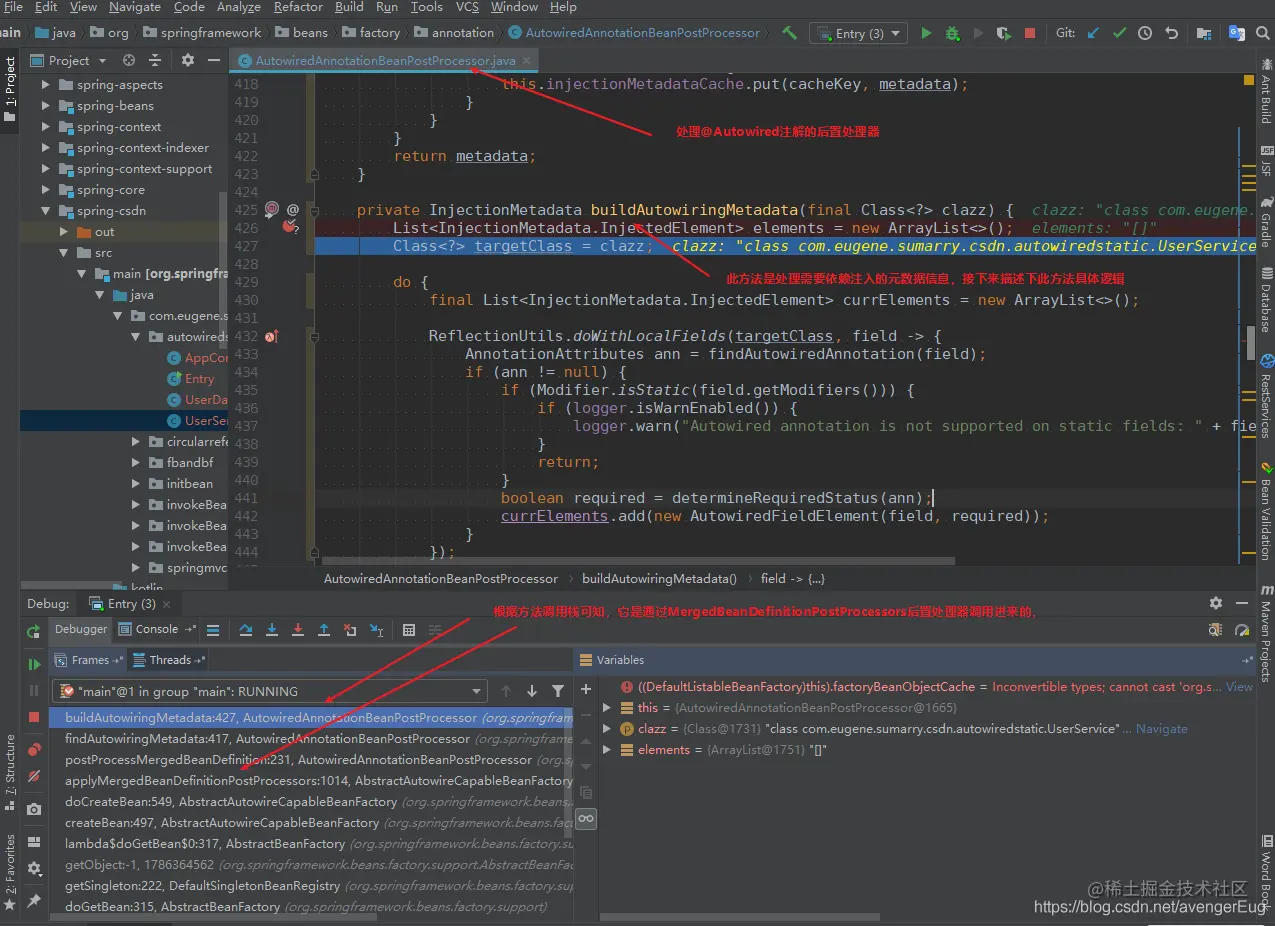
Task: Toggle Mute Breakpoints icon in debug sidebar
Action: pos(34,776)
